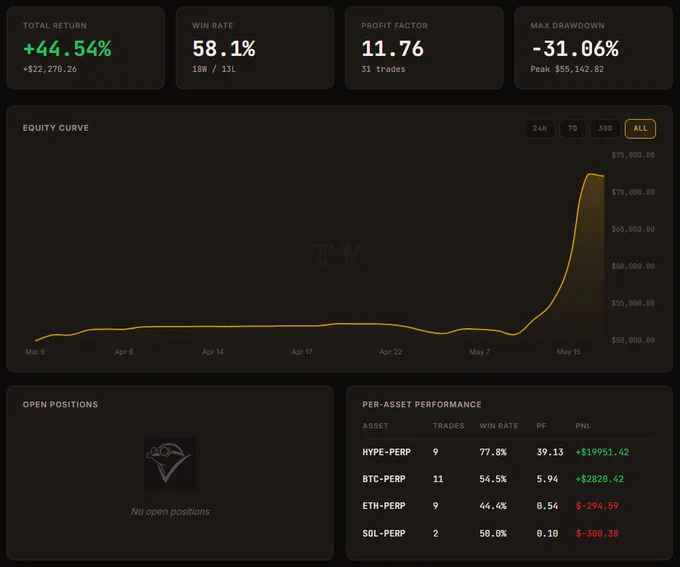The image size is (680, 567).
Task: Click SOL-PERP profit factor 0.10
Action: pyautogui.click(x=547, y=533)
